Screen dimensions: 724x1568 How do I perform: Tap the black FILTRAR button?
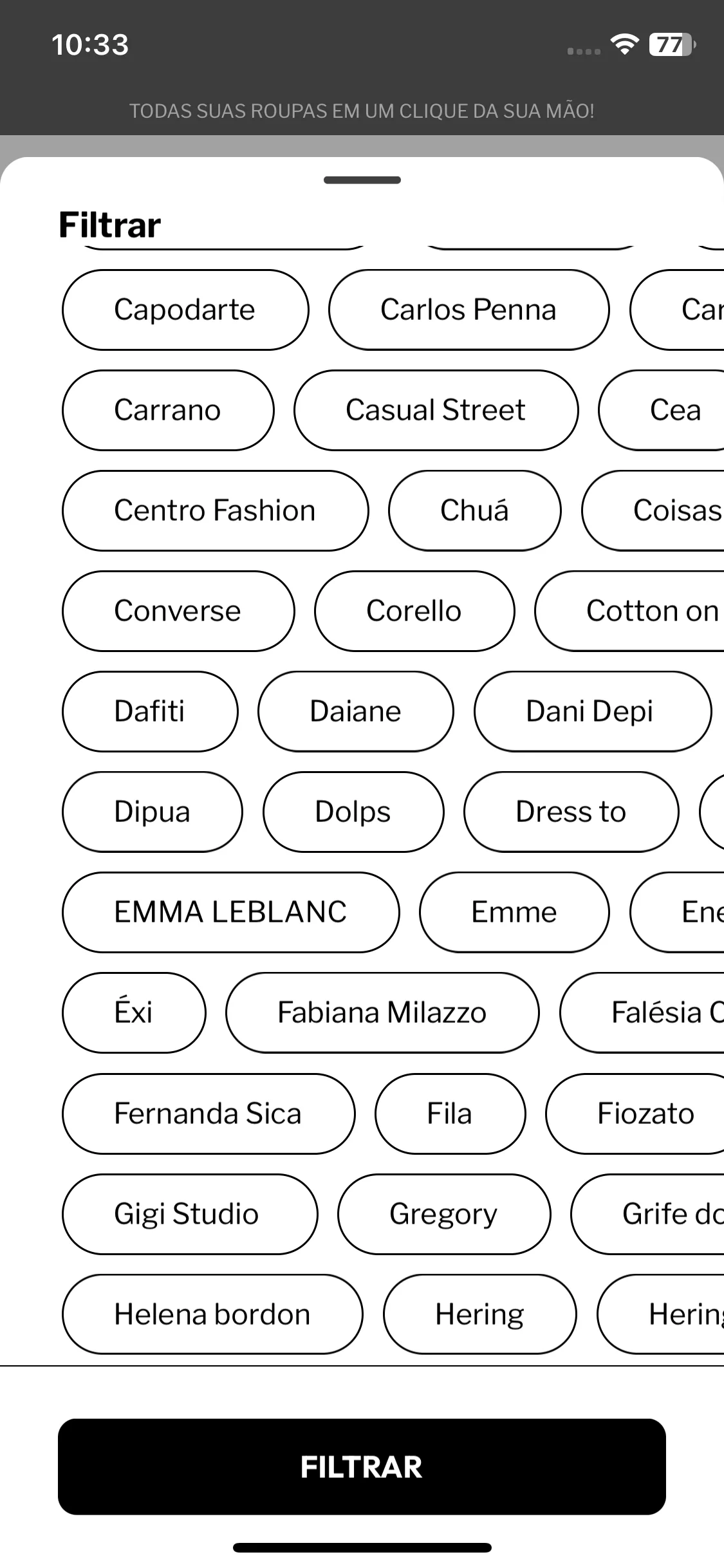[362, 1466]
